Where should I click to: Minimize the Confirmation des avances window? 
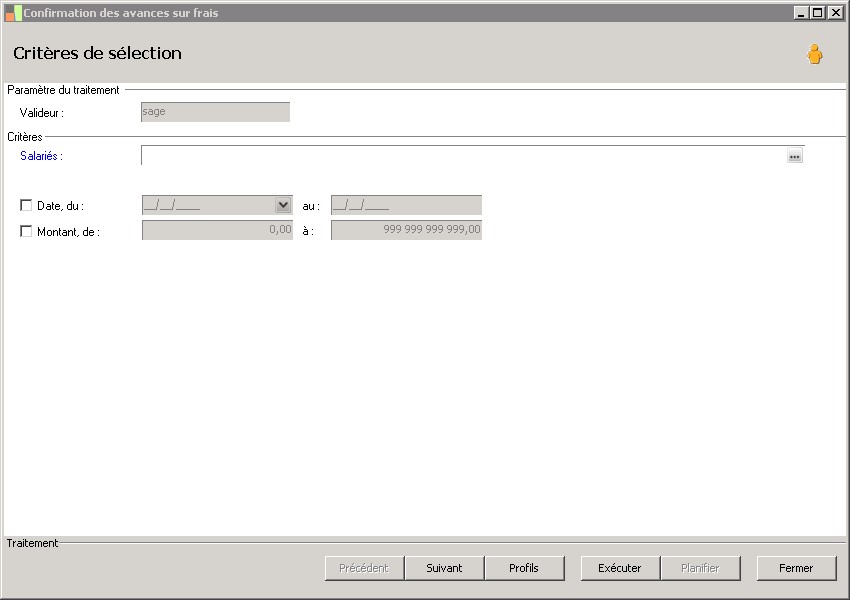(x=801, y=12)
